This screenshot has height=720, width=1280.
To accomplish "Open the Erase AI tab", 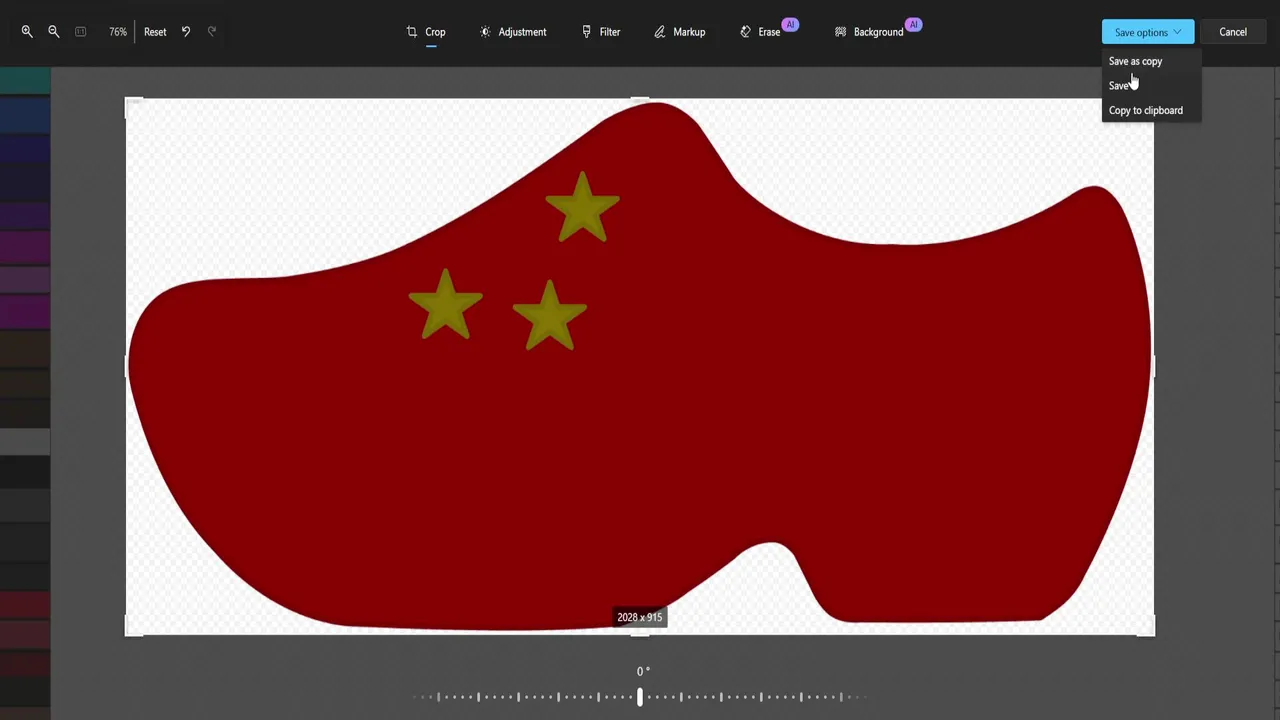I will (768, 32).
